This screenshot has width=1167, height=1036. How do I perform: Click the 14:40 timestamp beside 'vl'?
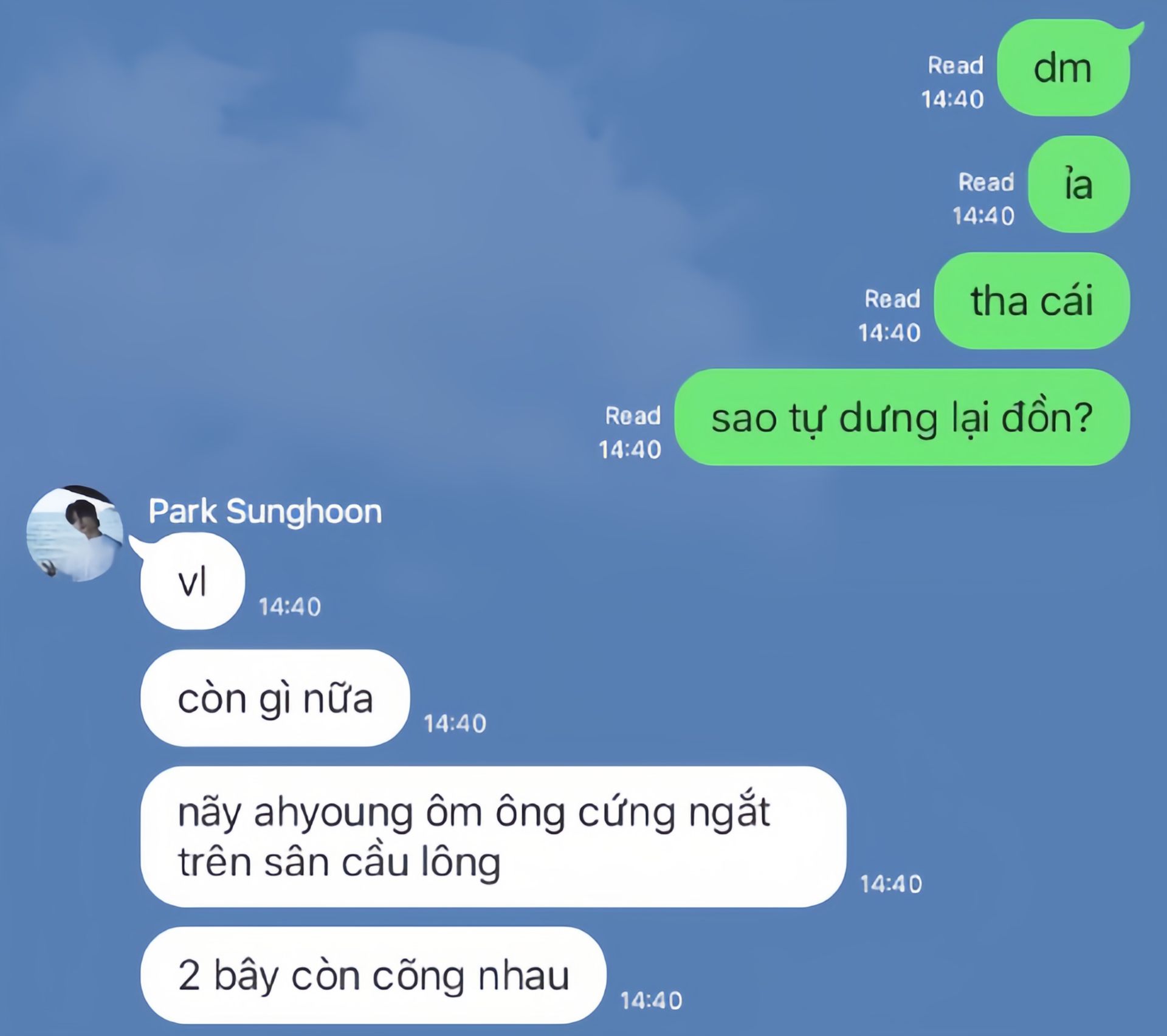[x=290, y=607]
